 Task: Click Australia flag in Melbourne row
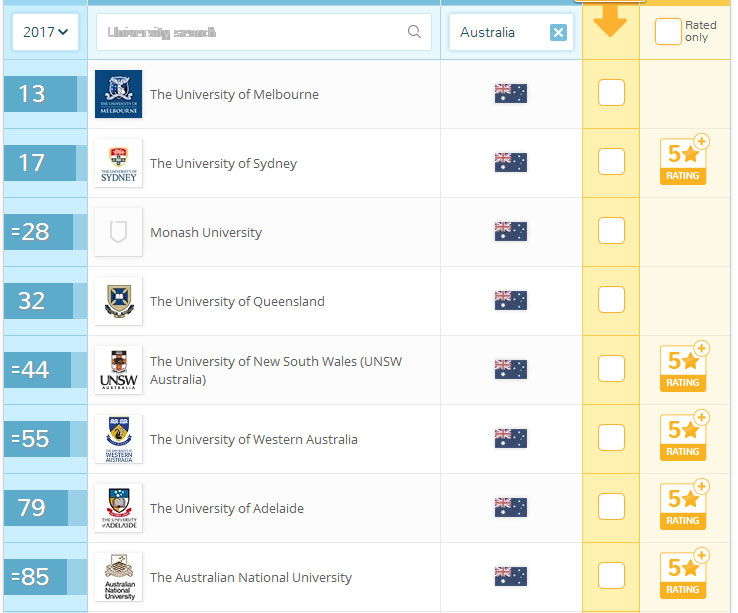click(511, 93)
